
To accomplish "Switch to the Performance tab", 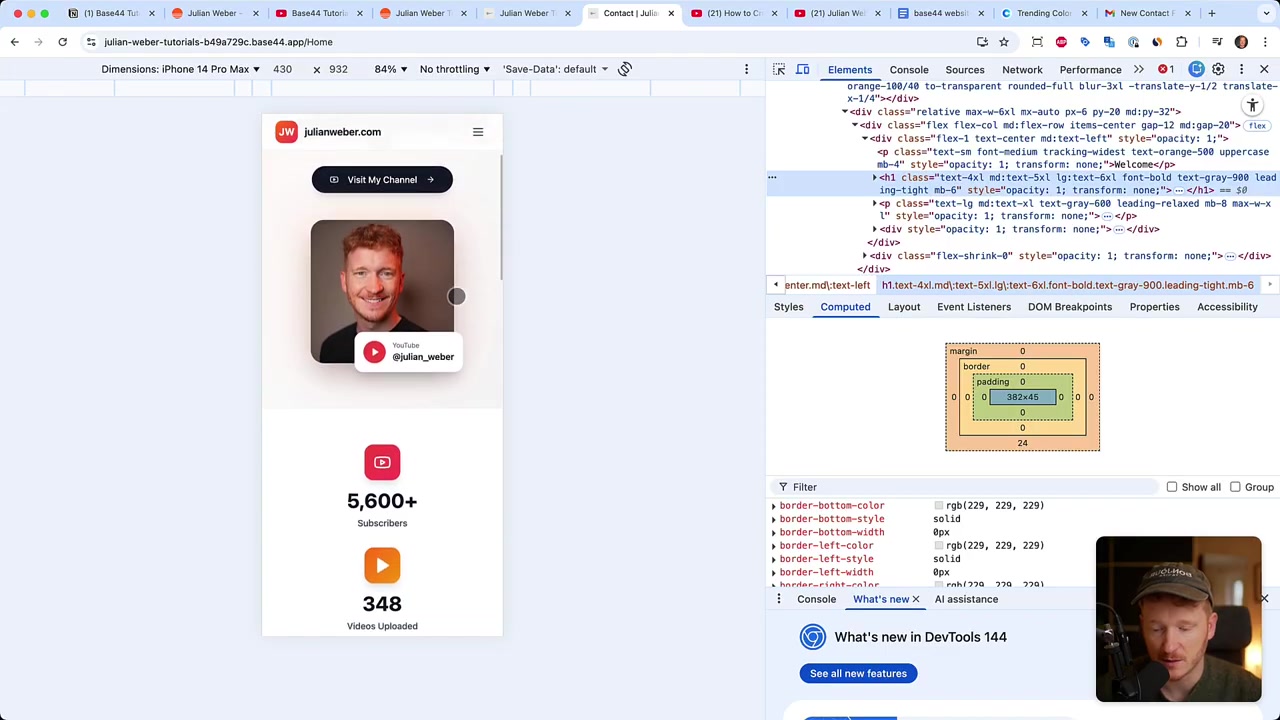I will (1090, 70).
